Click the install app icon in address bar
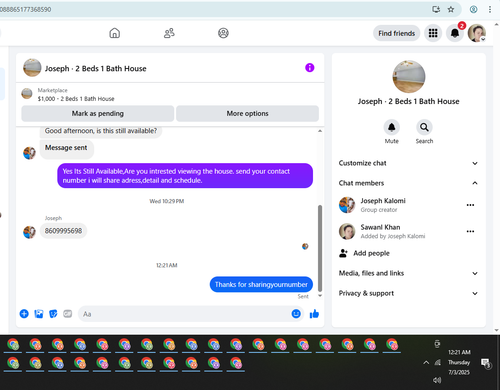 pyautogui.click(x=436, y=9)
